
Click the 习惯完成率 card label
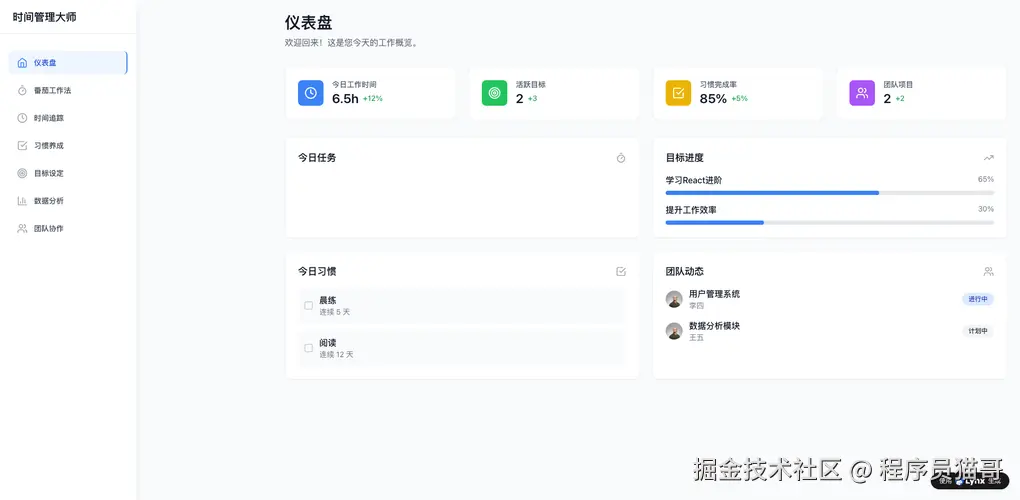(718, 85)
